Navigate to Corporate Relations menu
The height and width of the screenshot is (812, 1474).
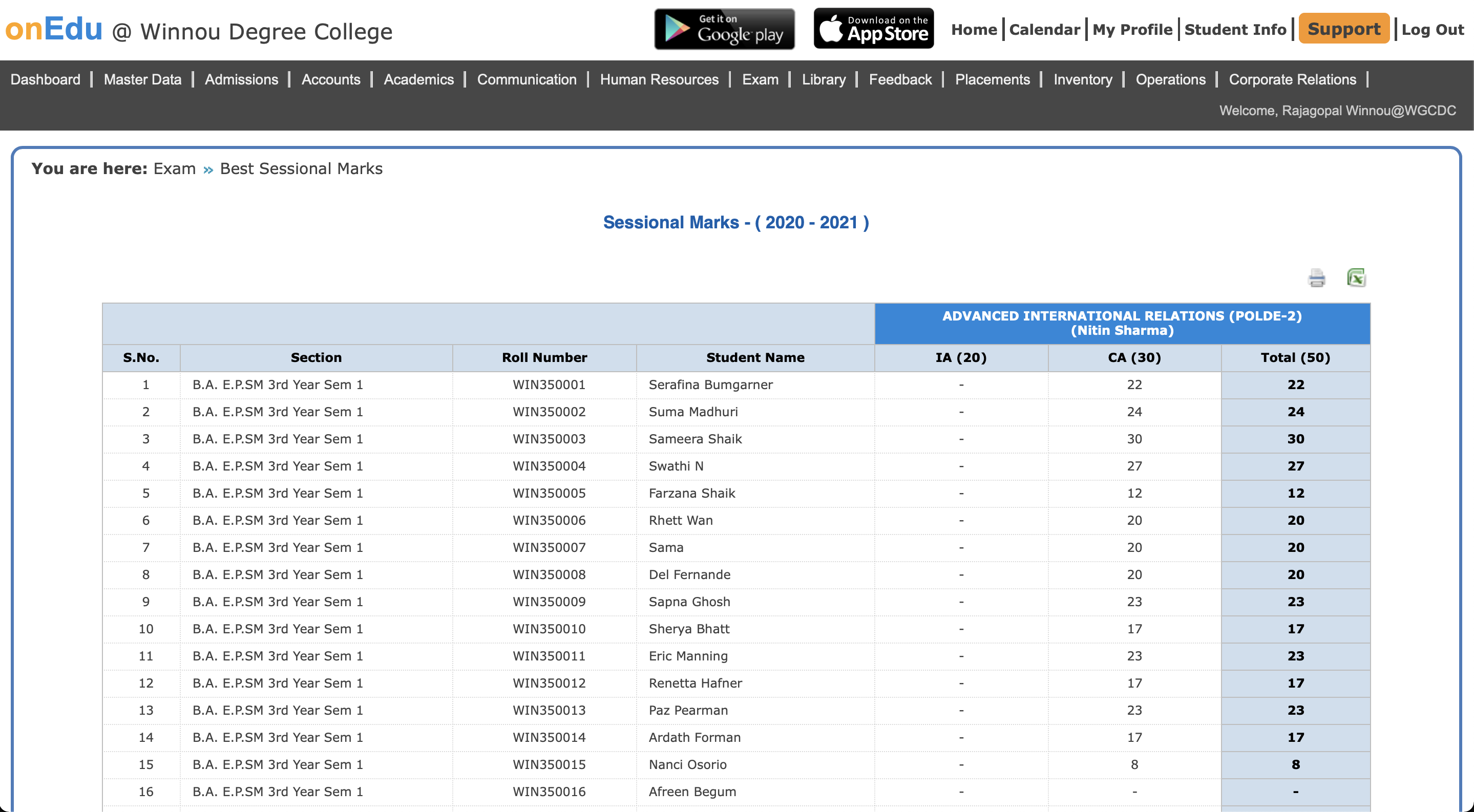(1292, 79)
